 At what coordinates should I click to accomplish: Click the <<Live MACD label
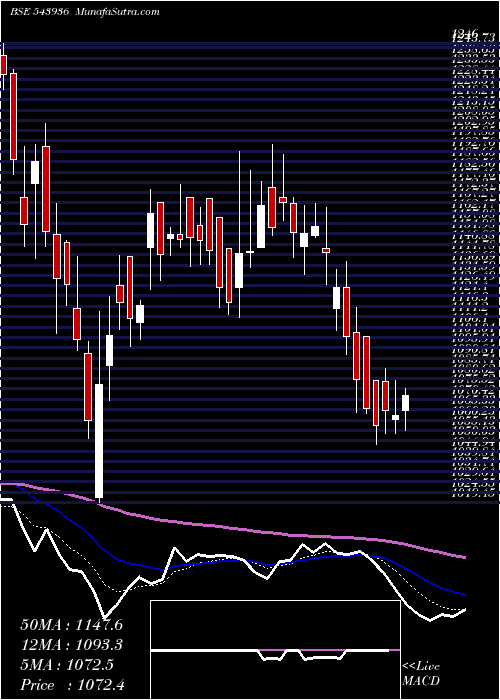[x=421, y=674]
